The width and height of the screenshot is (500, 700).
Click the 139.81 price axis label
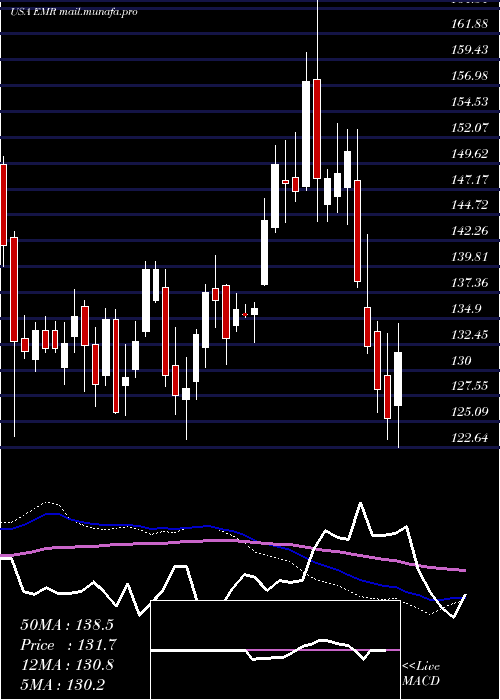pos(469,257)
